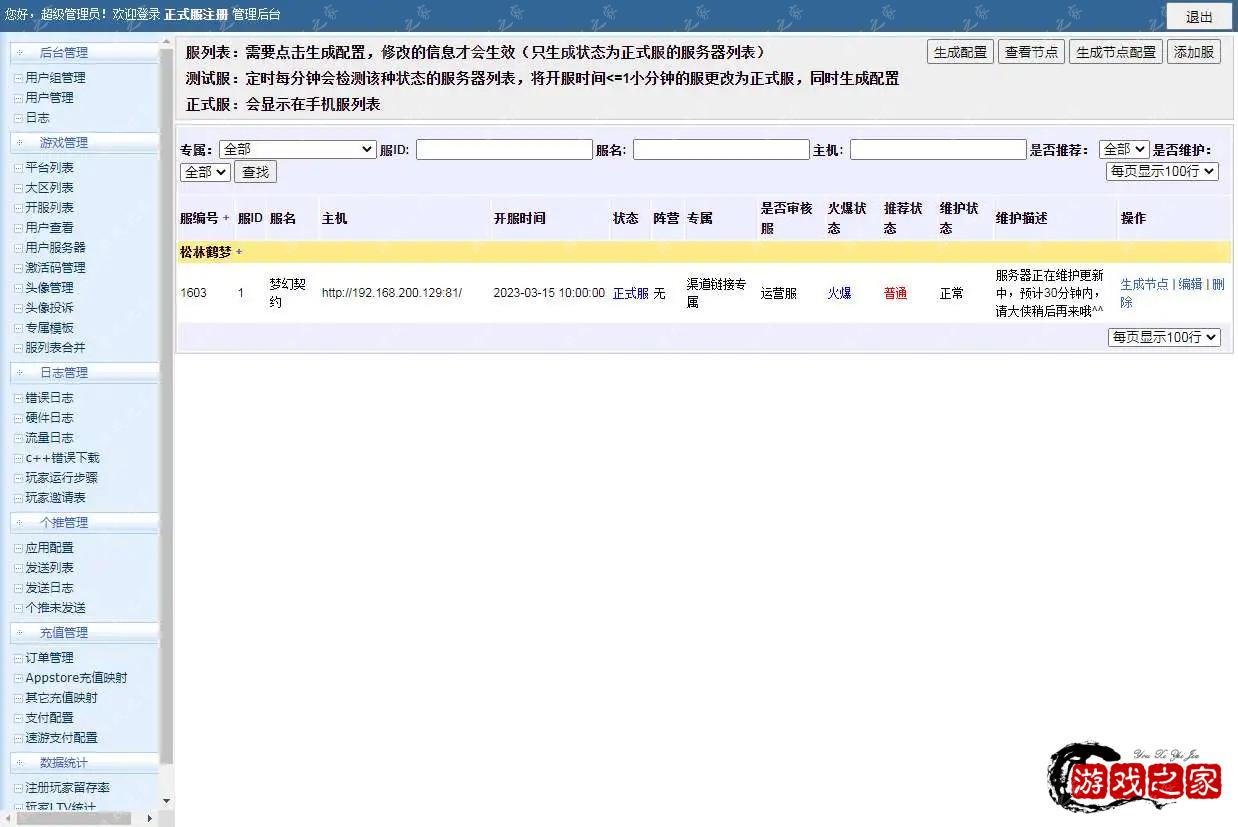Expand the 松林鹤梦 group plus icon

click(x=239, y=252)
